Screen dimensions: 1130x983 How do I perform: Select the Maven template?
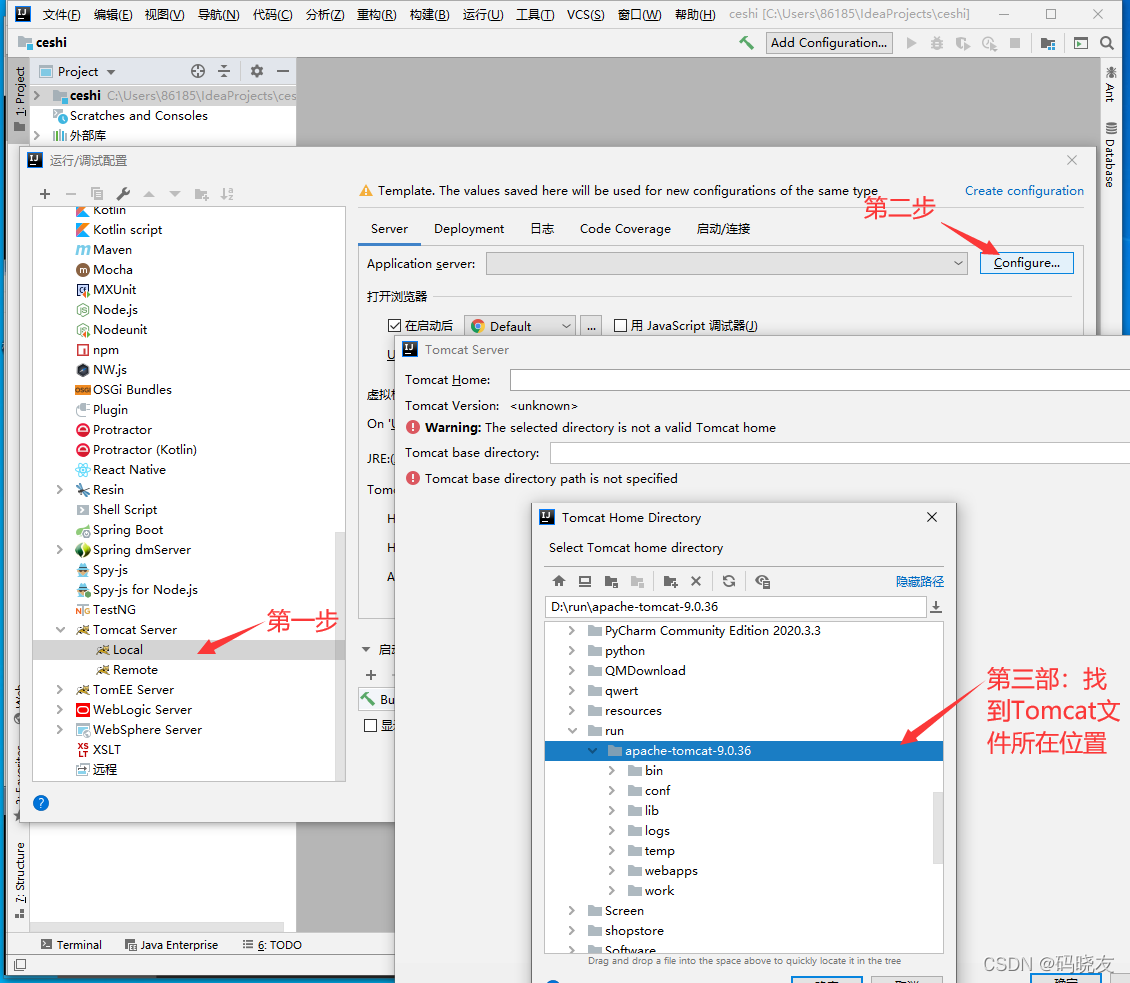point(112,249)
